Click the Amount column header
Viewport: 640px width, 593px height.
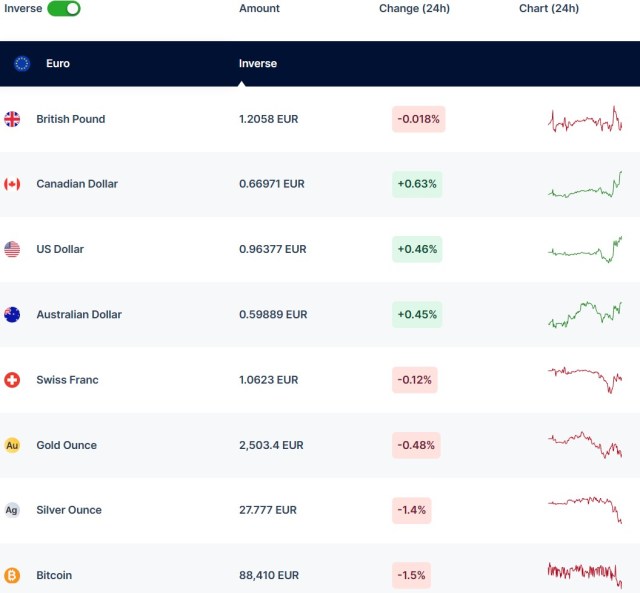tap(259, 8)
